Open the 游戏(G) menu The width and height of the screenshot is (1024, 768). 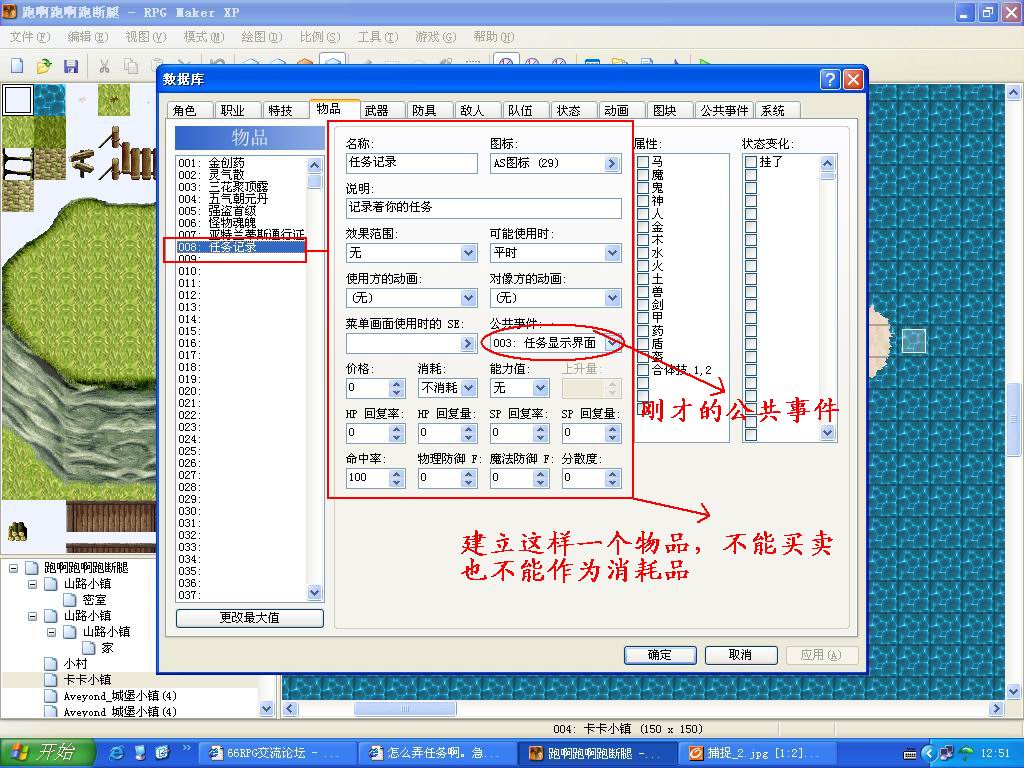click(x=436, y=37)
